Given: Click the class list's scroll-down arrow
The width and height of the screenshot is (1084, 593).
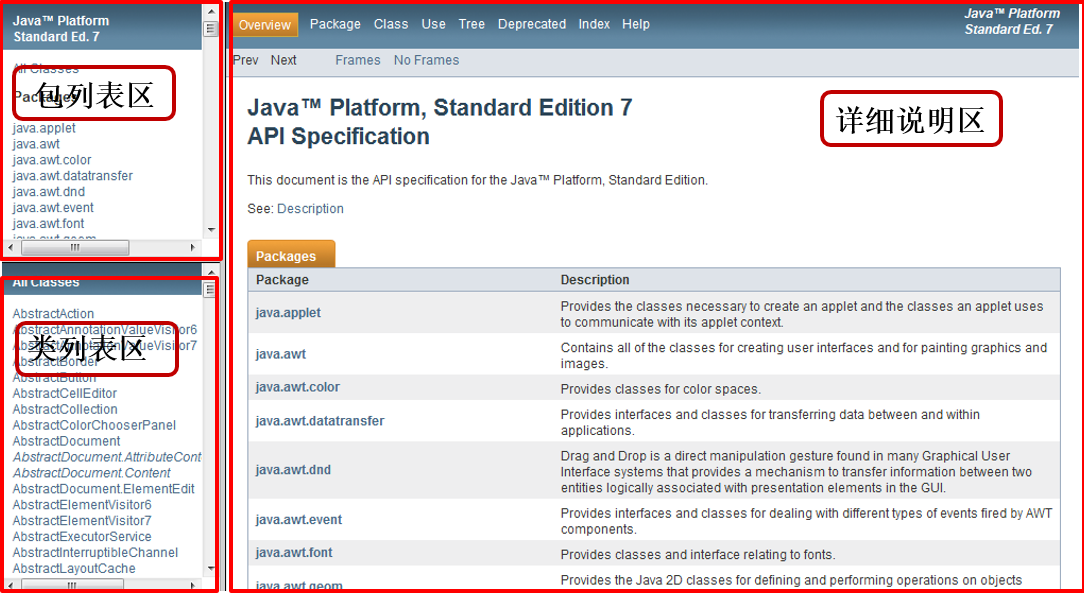Looking at the screenshot, I should [x=211, y=569].
